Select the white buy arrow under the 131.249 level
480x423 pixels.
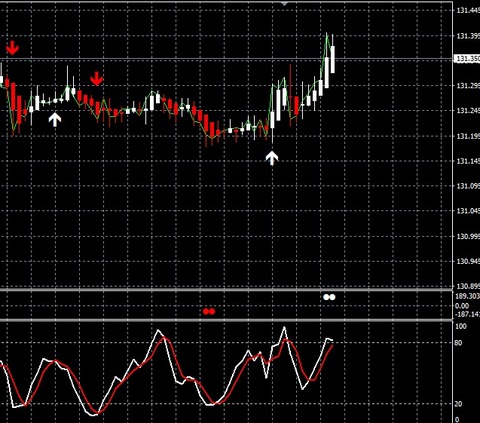pos(55,119)
